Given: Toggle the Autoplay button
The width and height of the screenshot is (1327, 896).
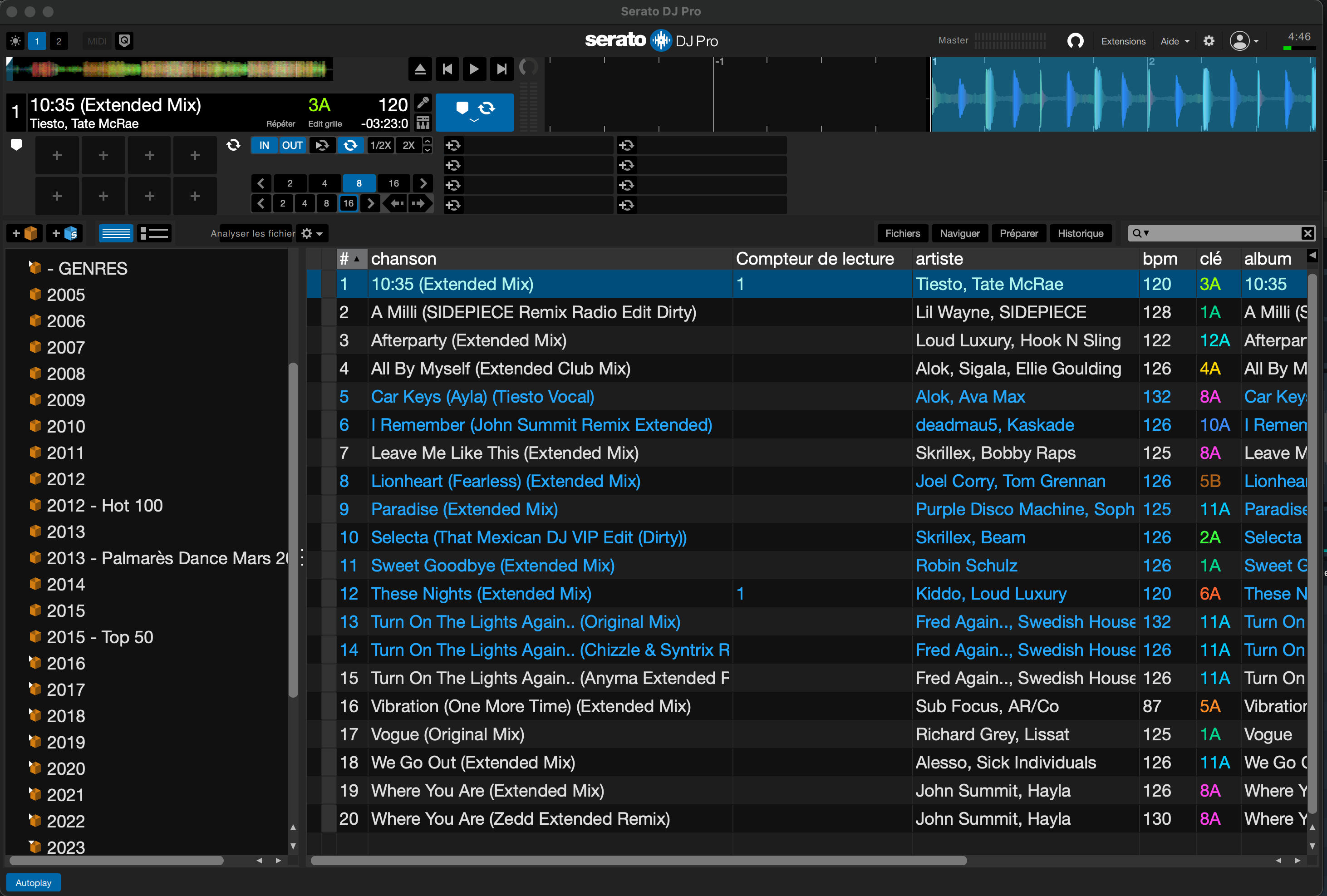Looking at the screenshot, I should pos(33,882).
